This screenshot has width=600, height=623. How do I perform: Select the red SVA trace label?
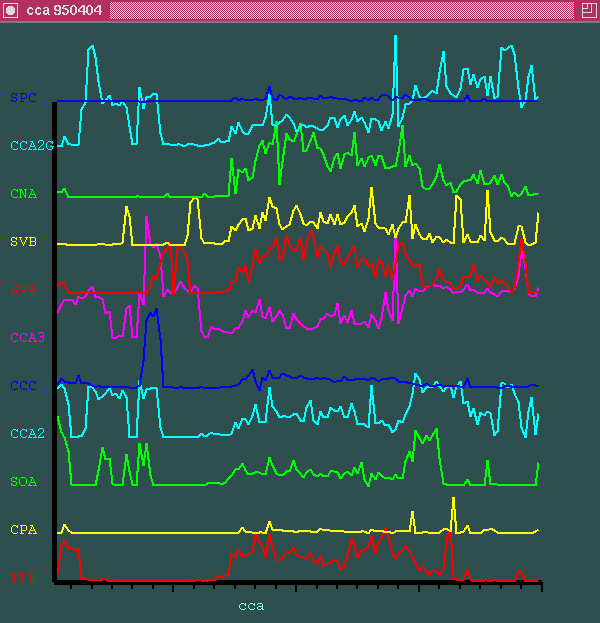pos(23,289)
